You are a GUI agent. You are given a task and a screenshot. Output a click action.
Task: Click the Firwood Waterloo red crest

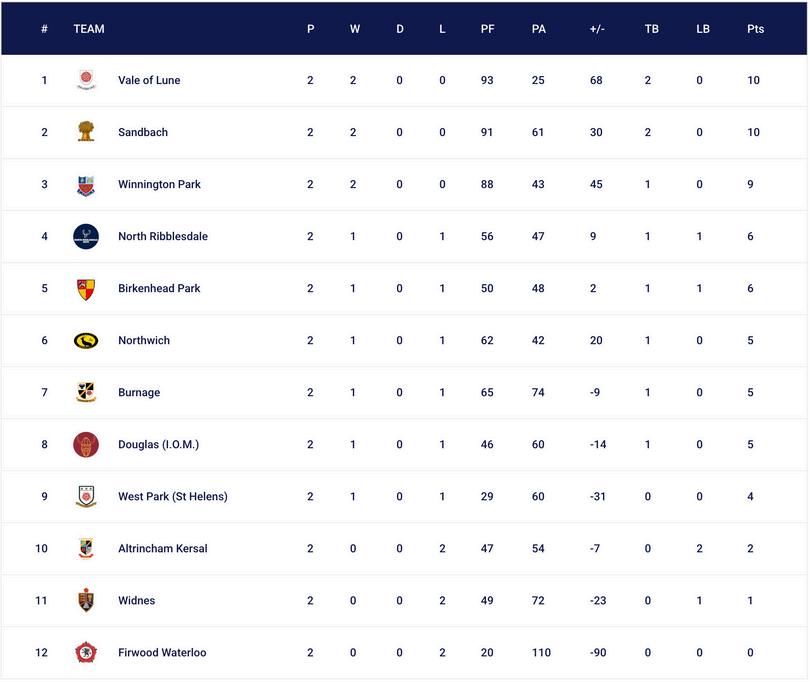86,652
